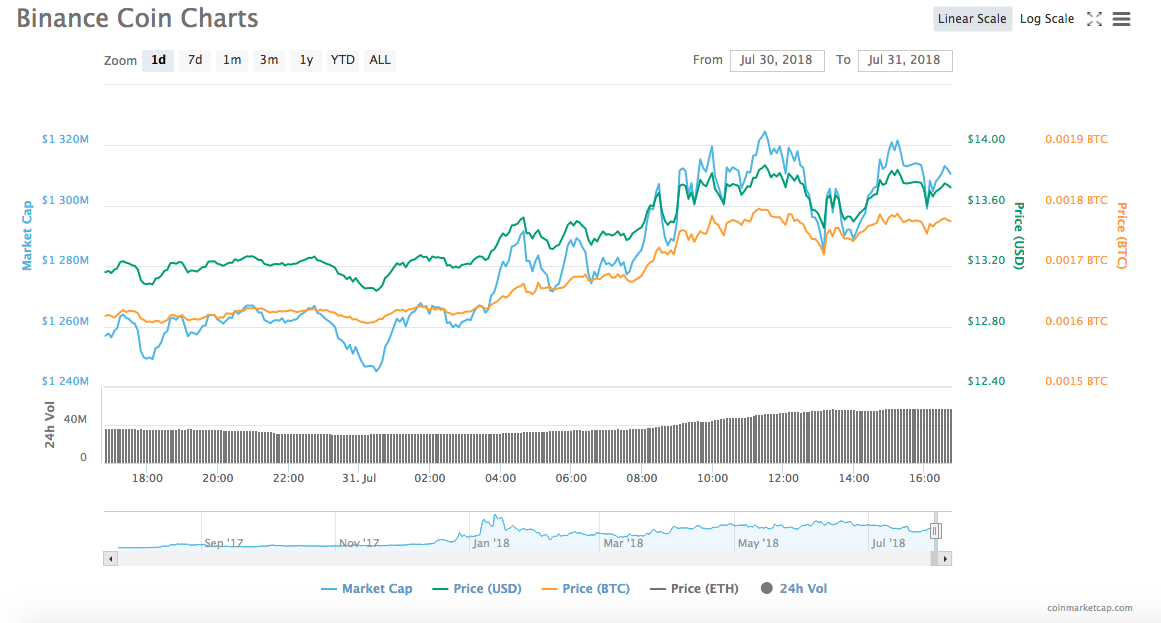
Task: Open the chart hamburger menu
Action: 1122,19
